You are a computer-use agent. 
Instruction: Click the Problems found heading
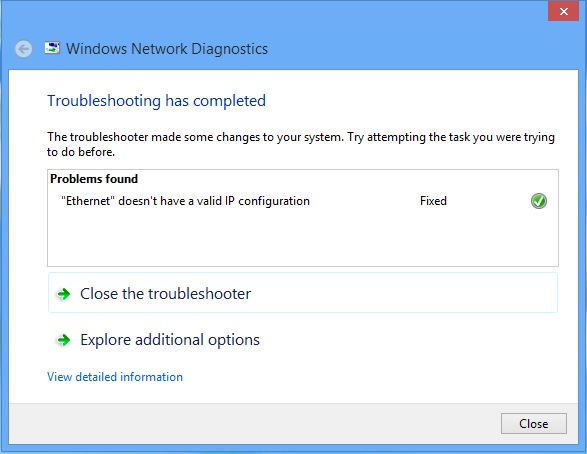tap(94, 179)
